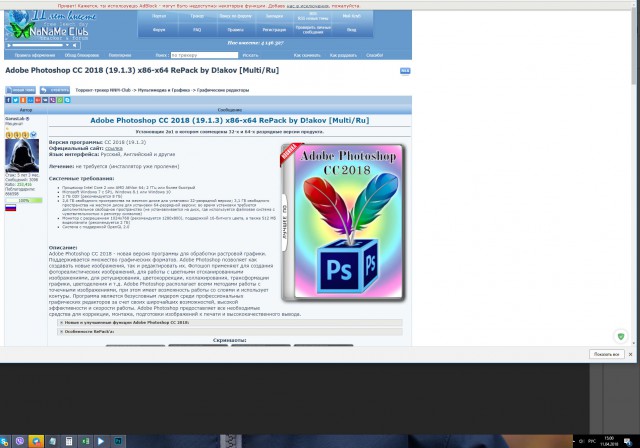The width and height of the screenshot is (640, 448).
Task: Open the 'Как скачивать' link
Action: (307, 55)
